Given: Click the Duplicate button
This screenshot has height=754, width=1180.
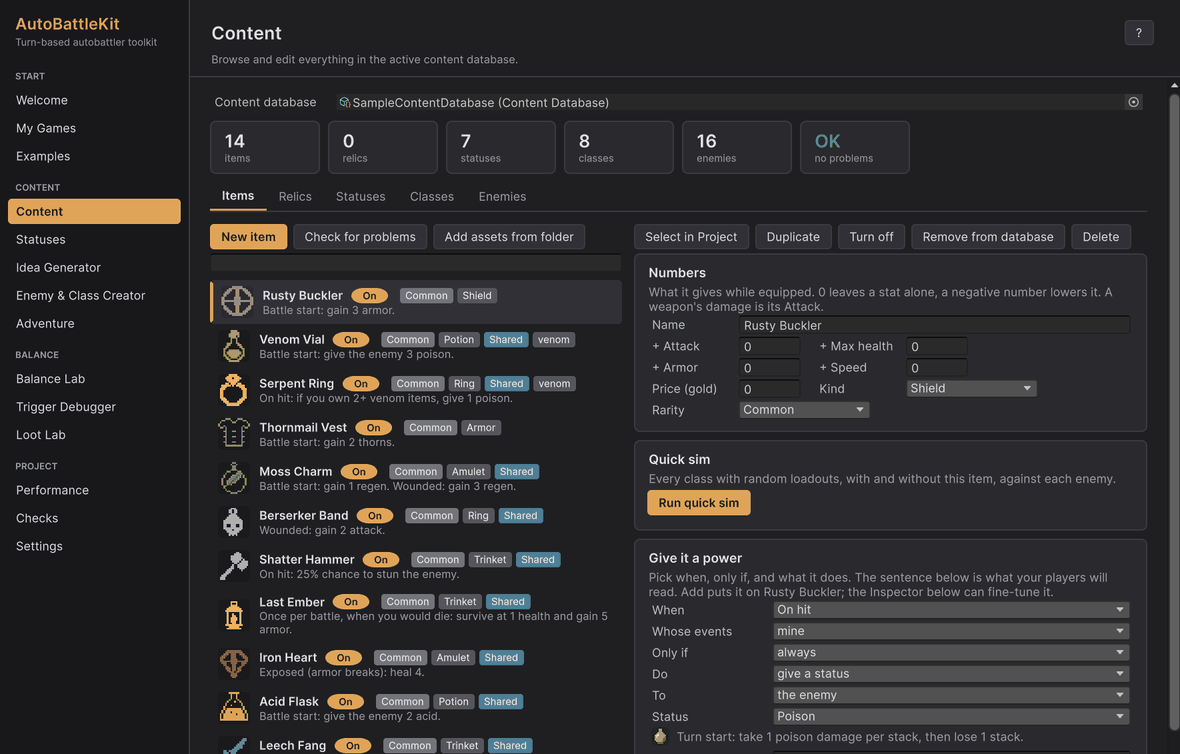Looking at the screenshot, I should pyautogui.click(x=793, y=236).
